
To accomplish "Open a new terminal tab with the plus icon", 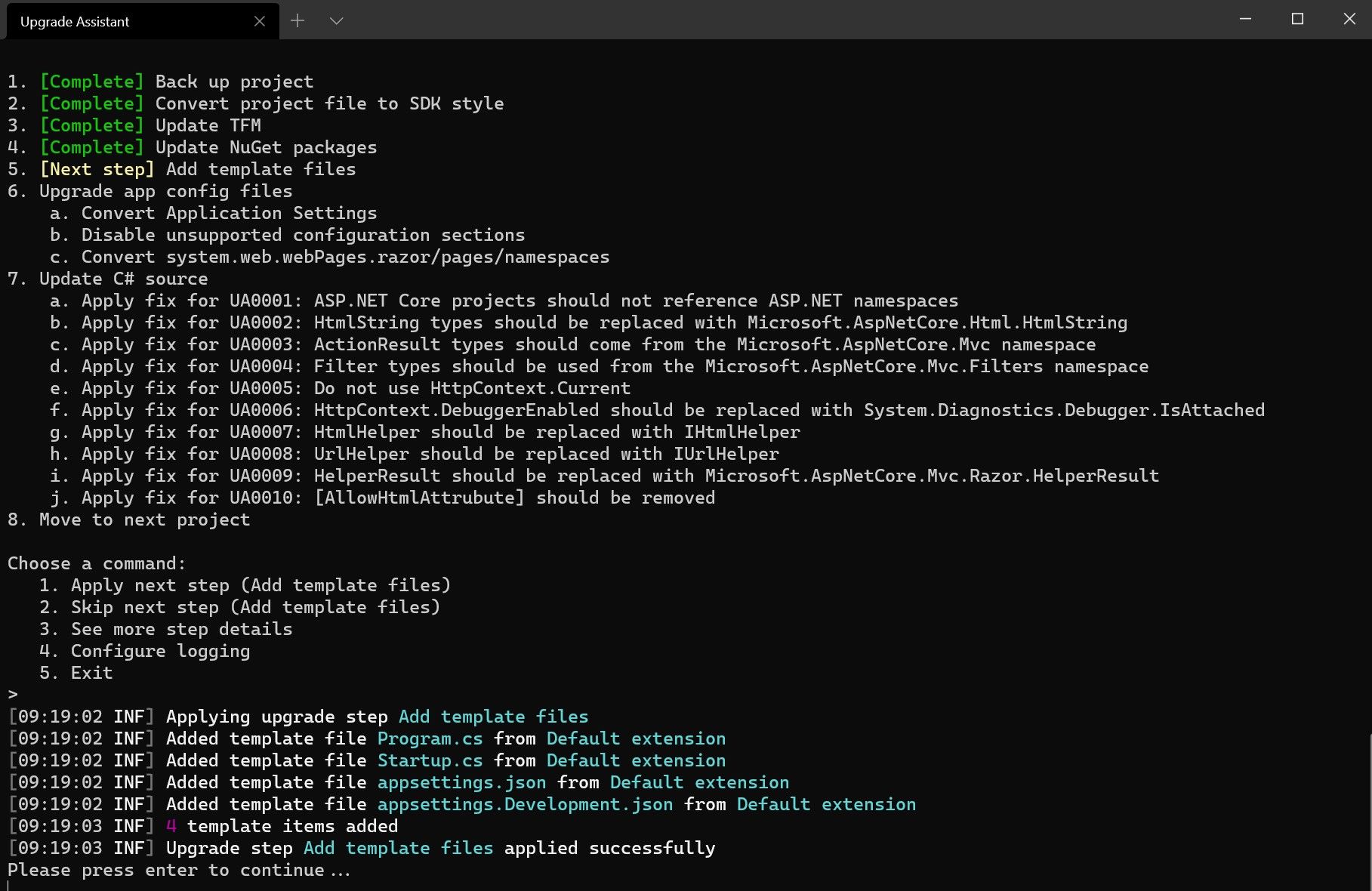I will [x=298, y=21].
